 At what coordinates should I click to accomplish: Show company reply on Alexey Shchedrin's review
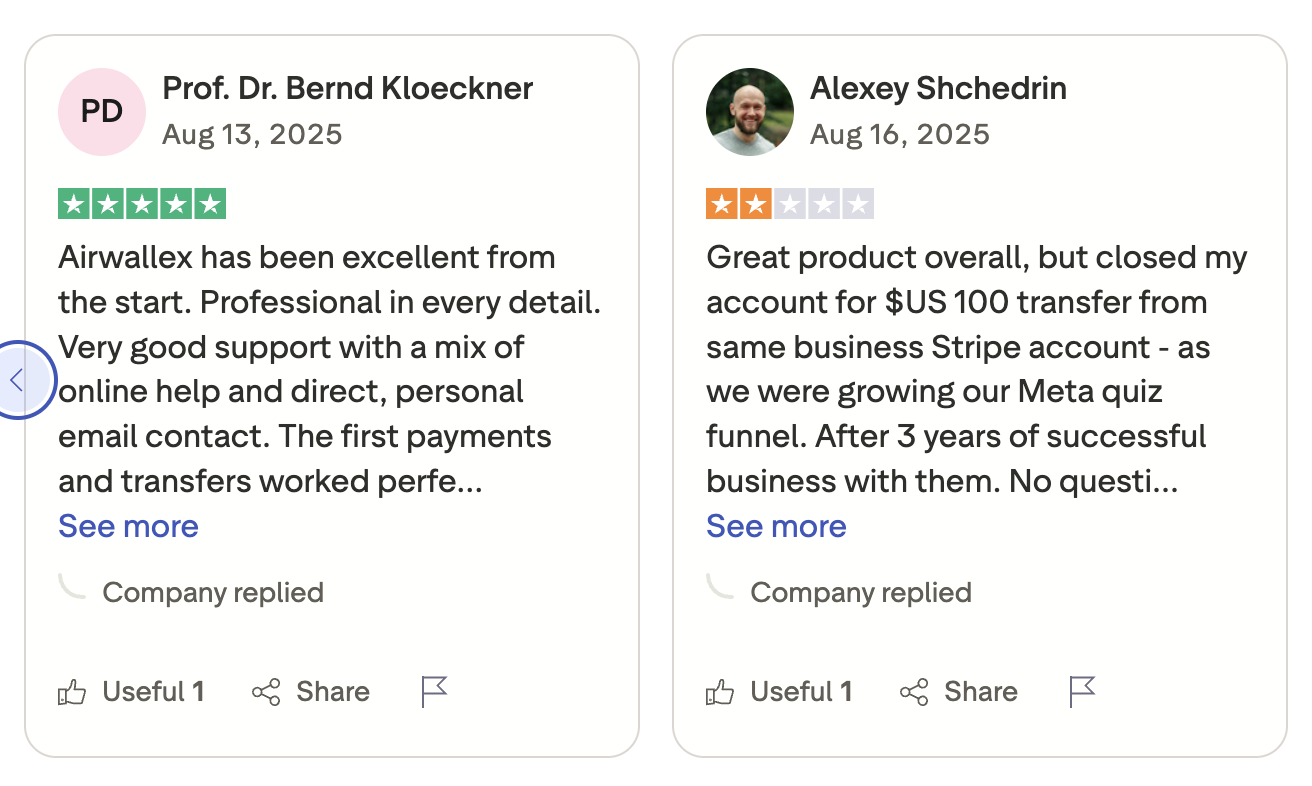point(861,592)
